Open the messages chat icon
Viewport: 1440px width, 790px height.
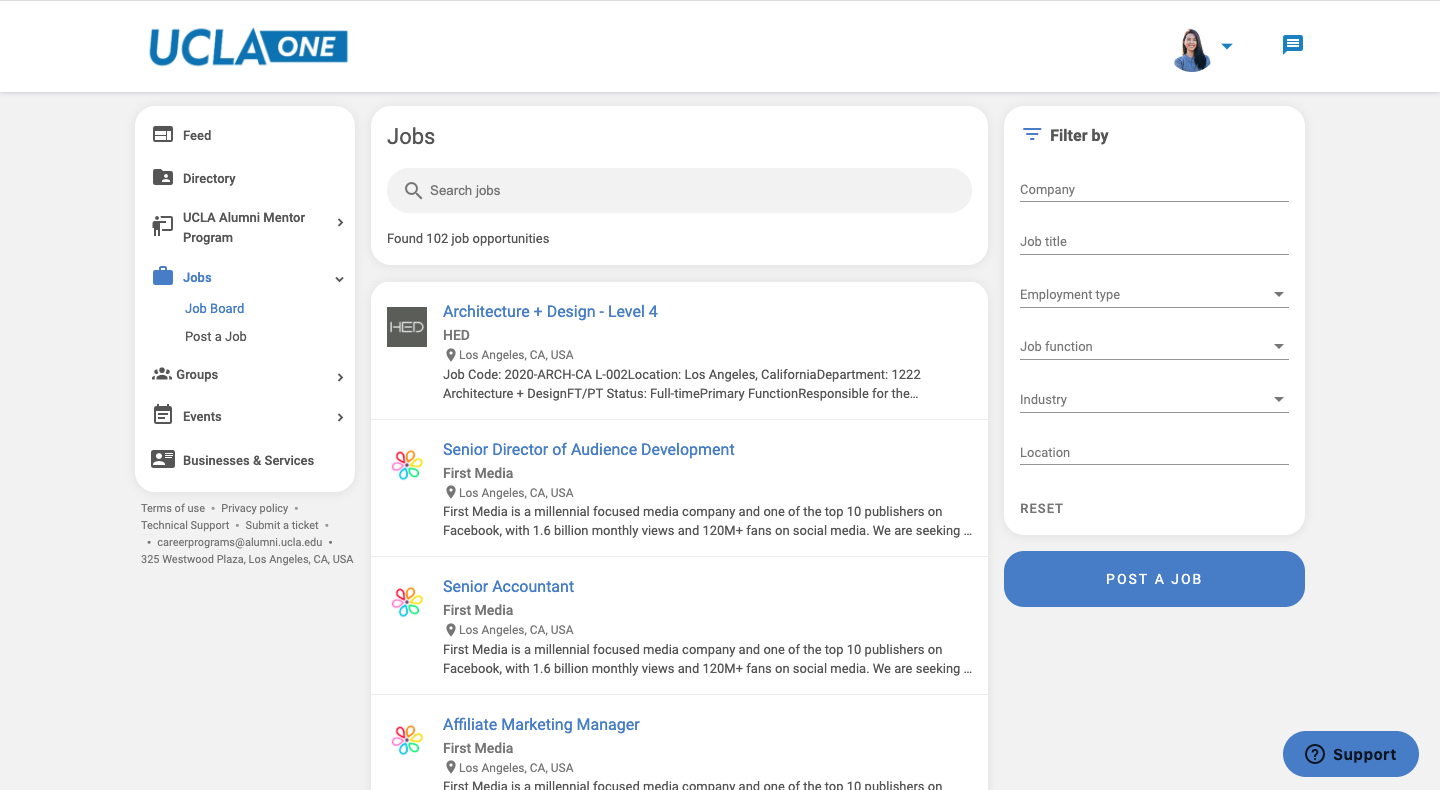click(1293, 45)
